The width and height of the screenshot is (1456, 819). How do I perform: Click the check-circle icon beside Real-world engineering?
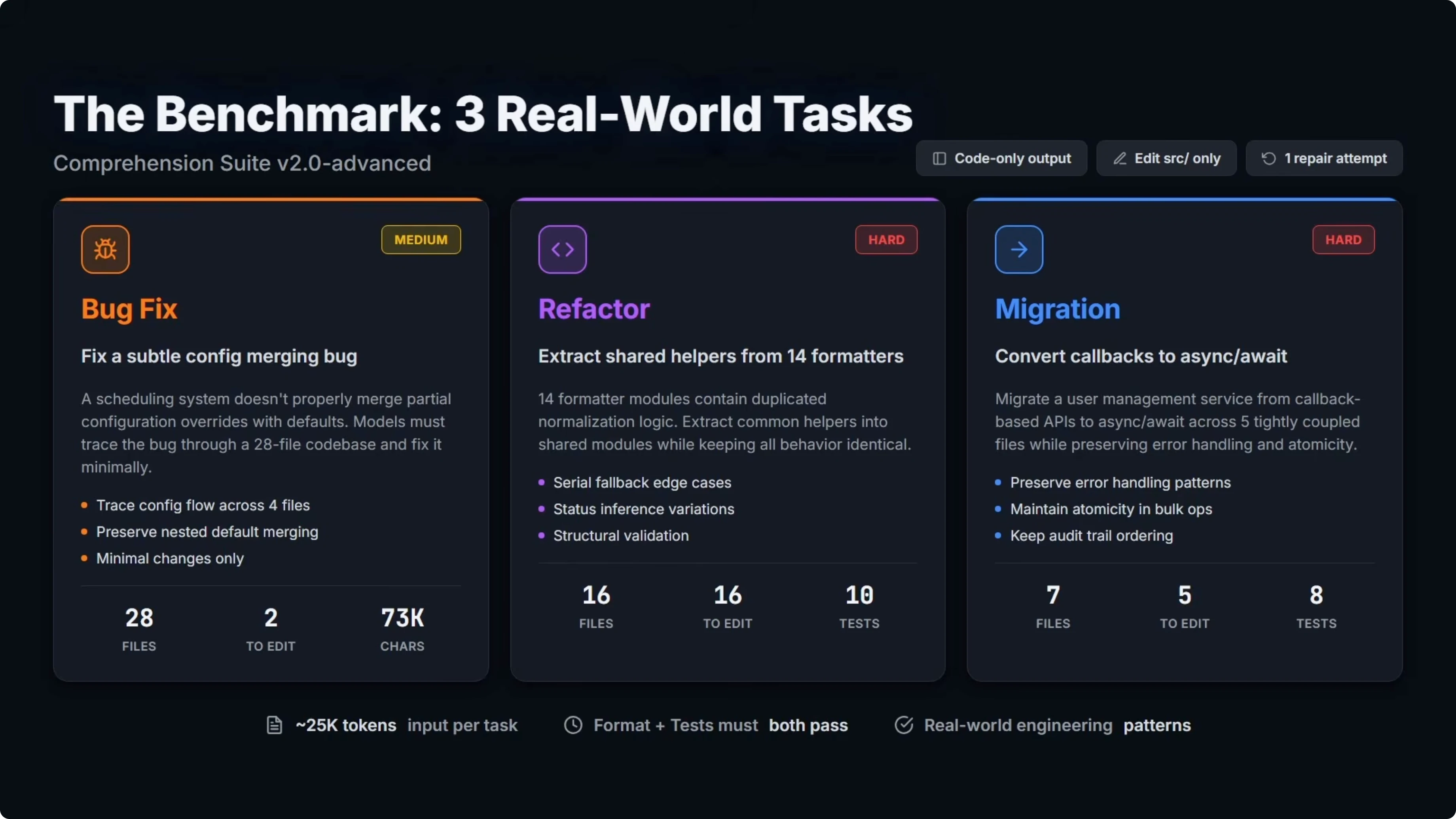904,724
